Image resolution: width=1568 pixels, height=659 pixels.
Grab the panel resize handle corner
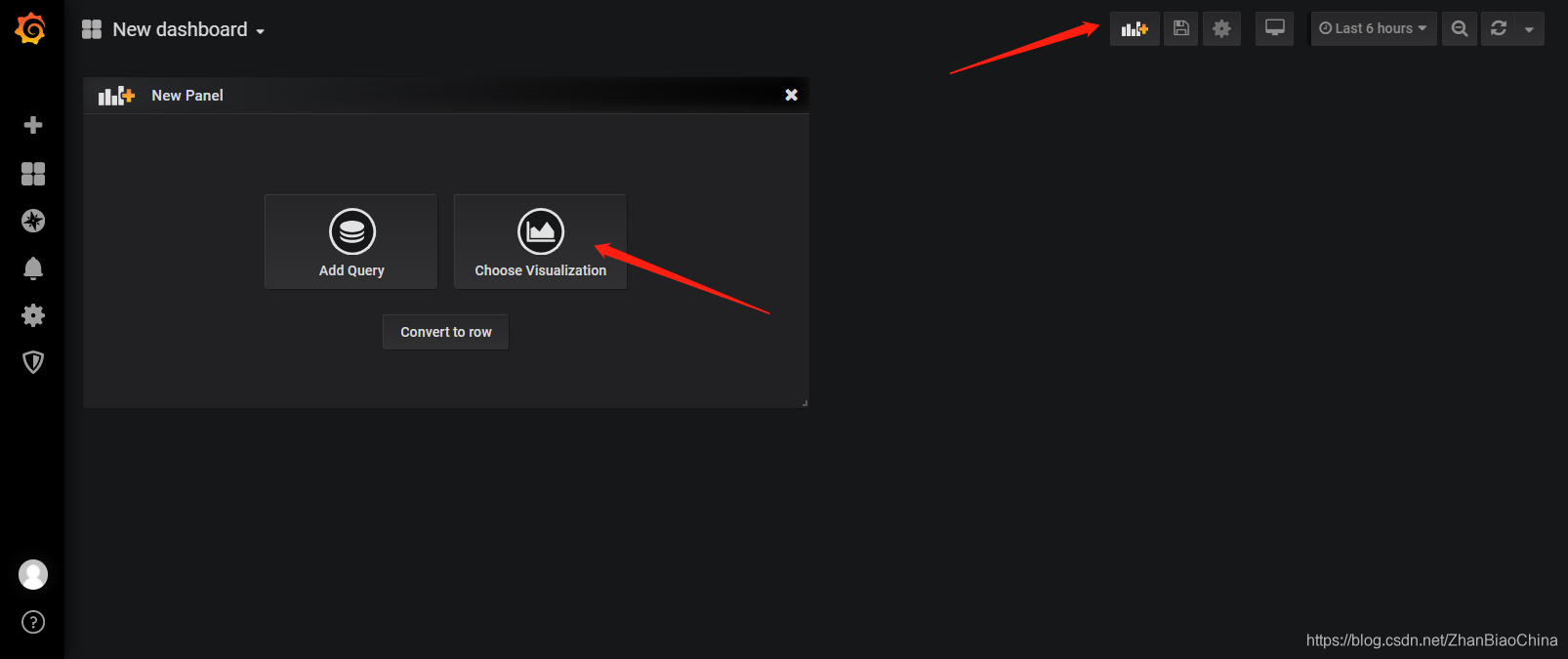804,402
